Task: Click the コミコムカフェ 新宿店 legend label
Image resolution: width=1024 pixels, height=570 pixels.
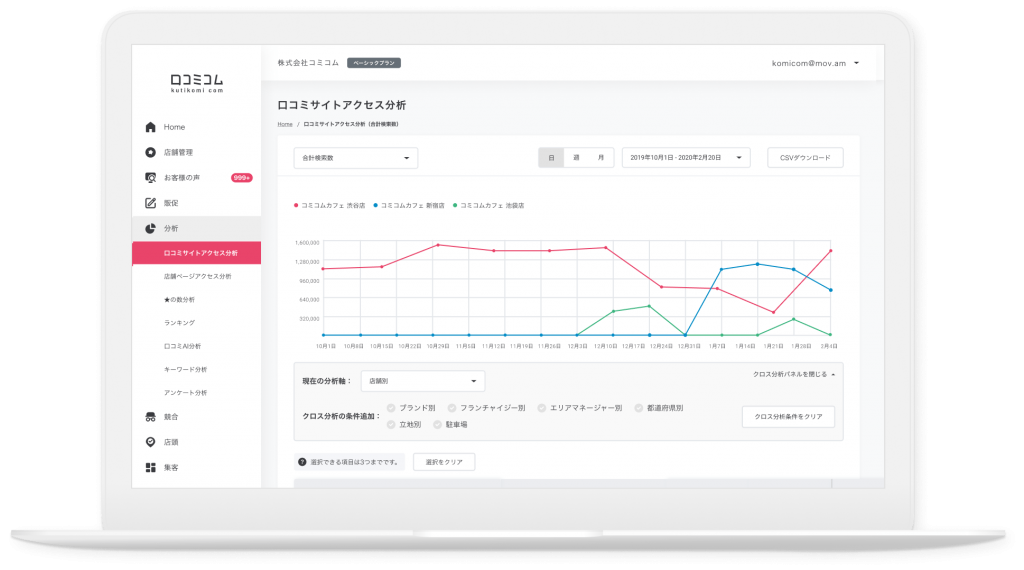Action: tap(413, 205)
